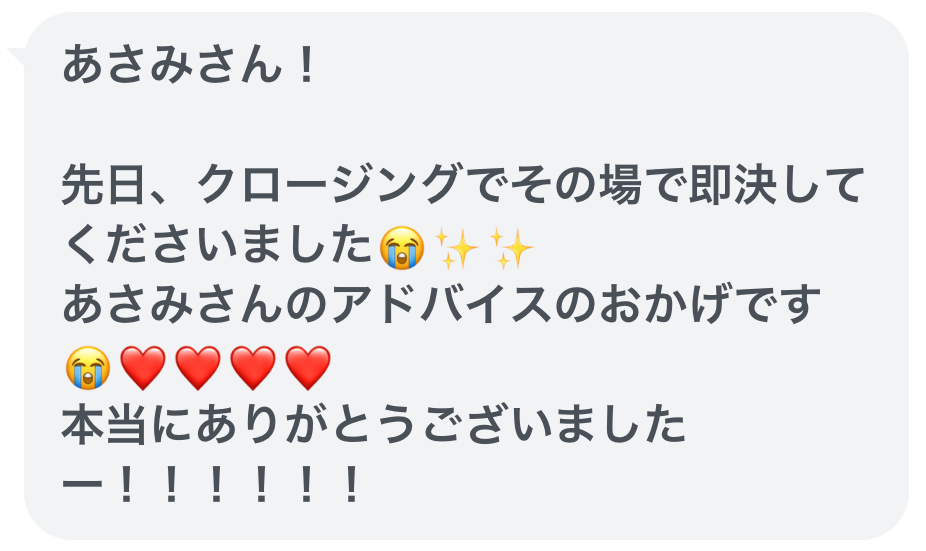The height and width of the screenshot is (551, 926).
Task: Click the greeting text あさみさん！
Action: pyautogui.click(x=190, y=64)
